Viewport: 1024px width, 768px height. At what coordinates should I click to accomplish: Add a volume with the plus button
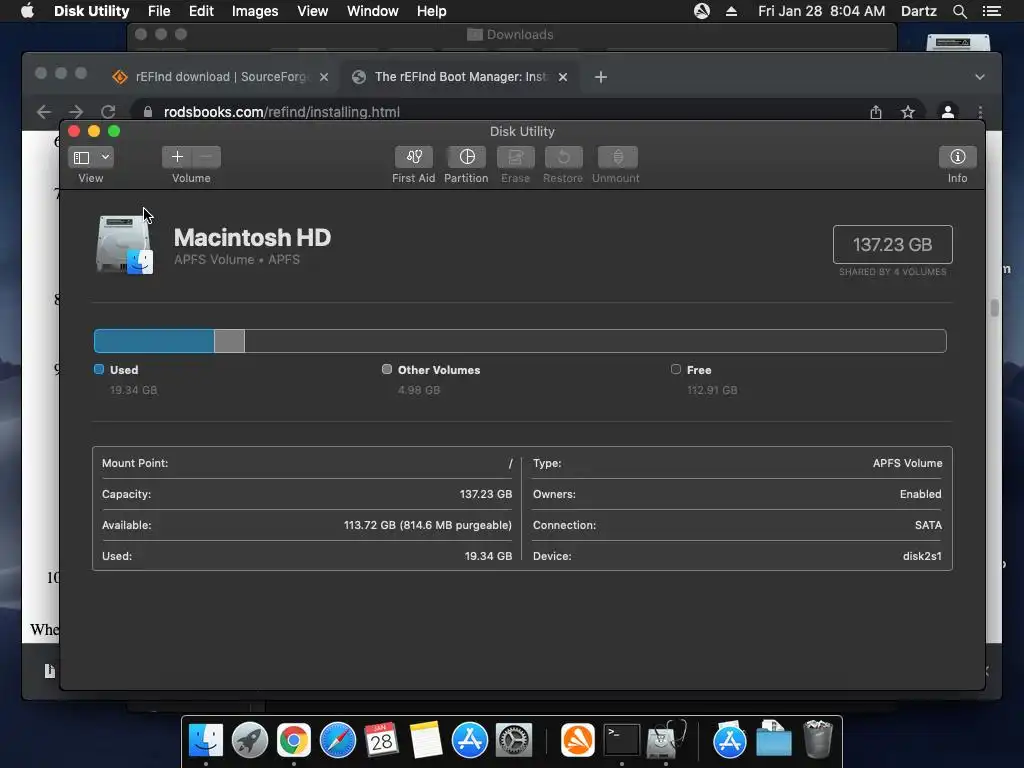tap(177, 157)
